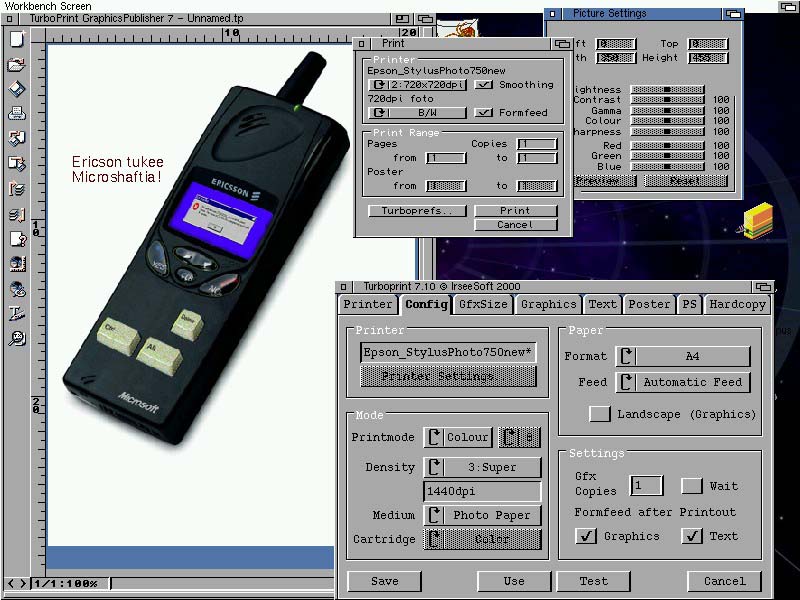Click the Turboprefs.. button

tap(417, 211)
